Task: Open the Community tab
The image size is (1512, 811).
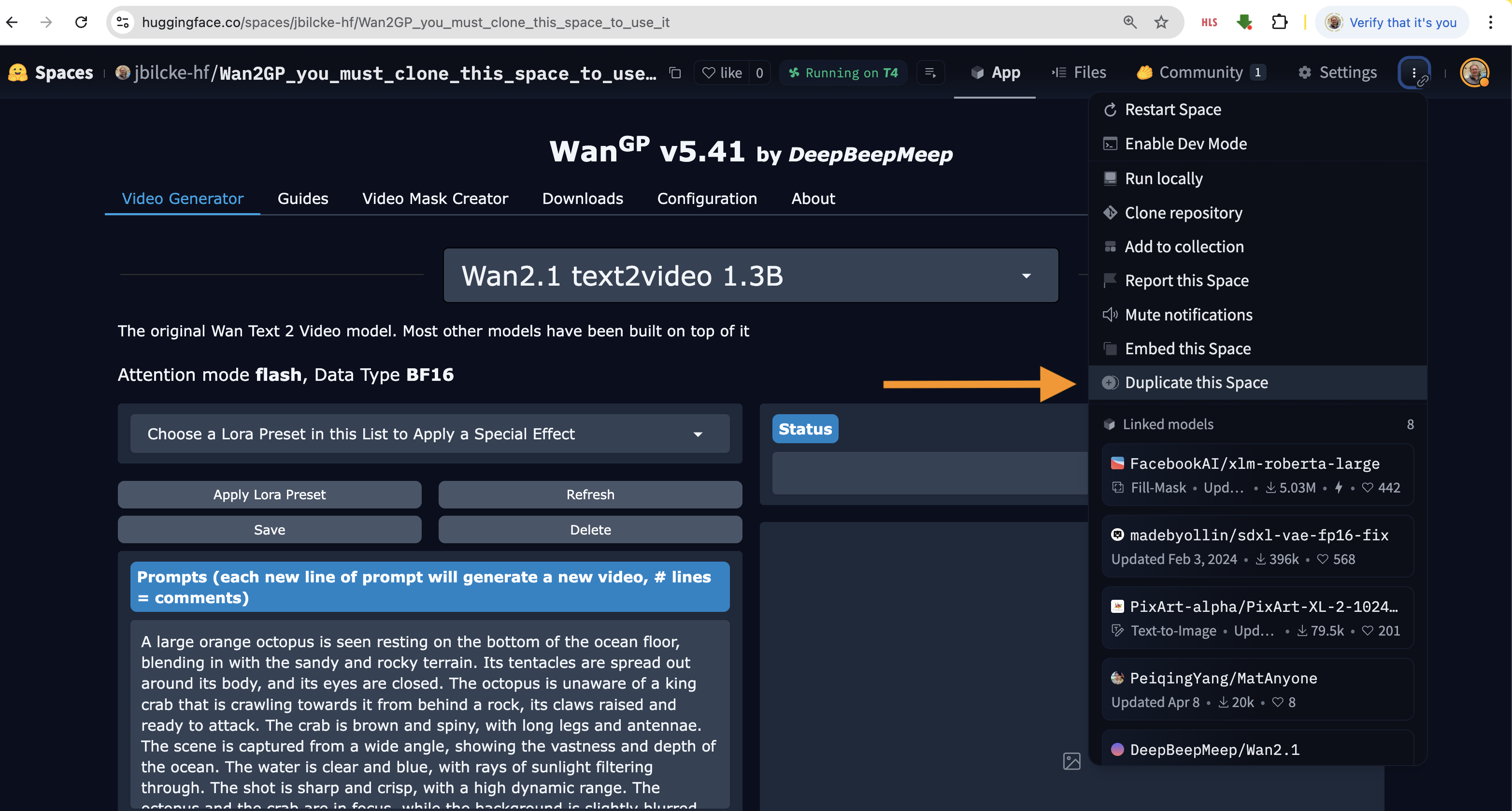Action: click(1200, 73)
